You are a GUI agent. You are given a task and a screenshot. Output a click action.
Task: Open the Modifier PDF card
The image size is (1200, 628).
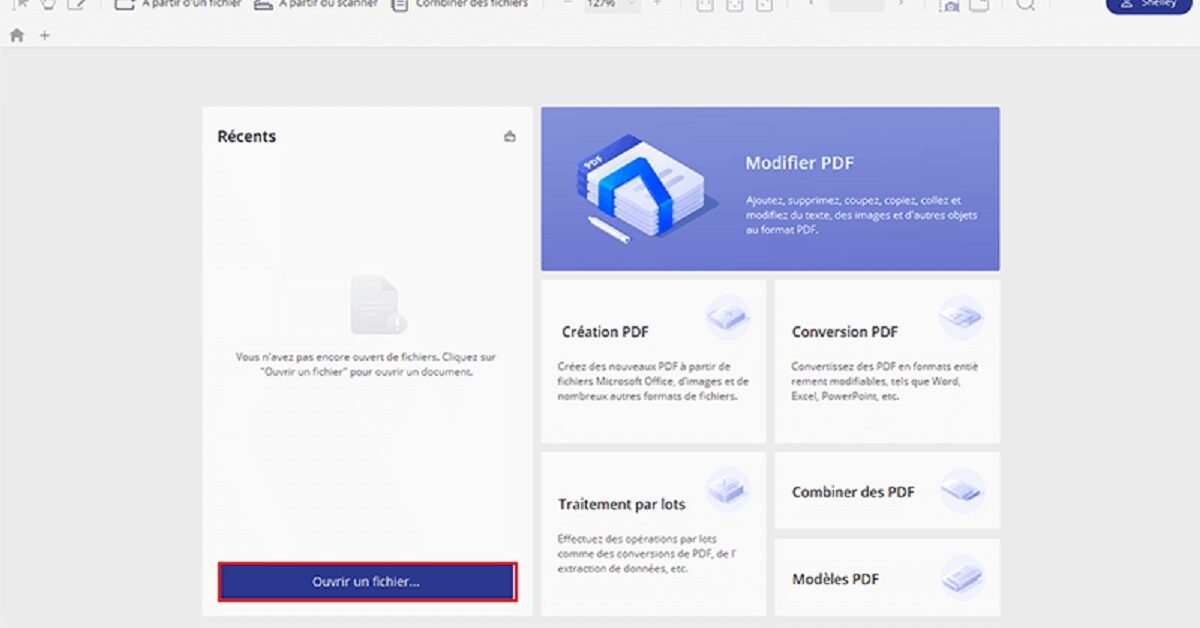(x=770, y=189)
